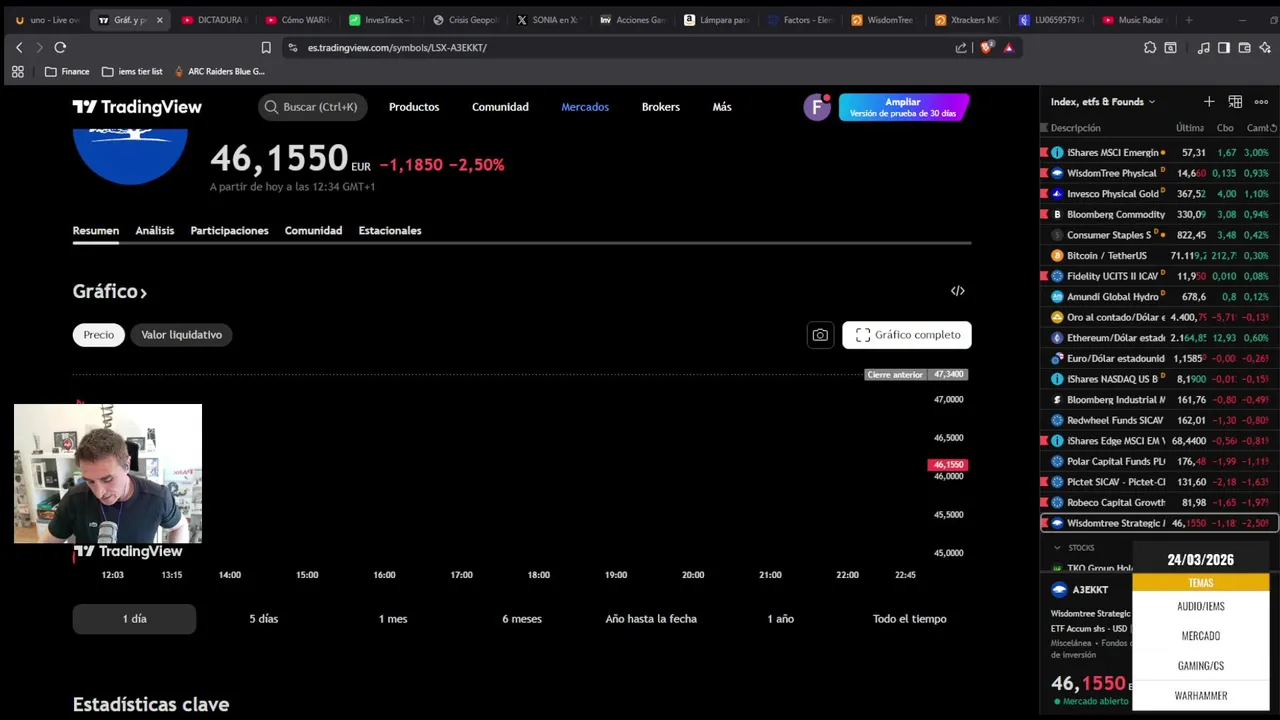Select Bitcoin / TetherUS watchlist row
Image resolution: width=1280 pixels, height=720 pixels.
point(1160,256)
